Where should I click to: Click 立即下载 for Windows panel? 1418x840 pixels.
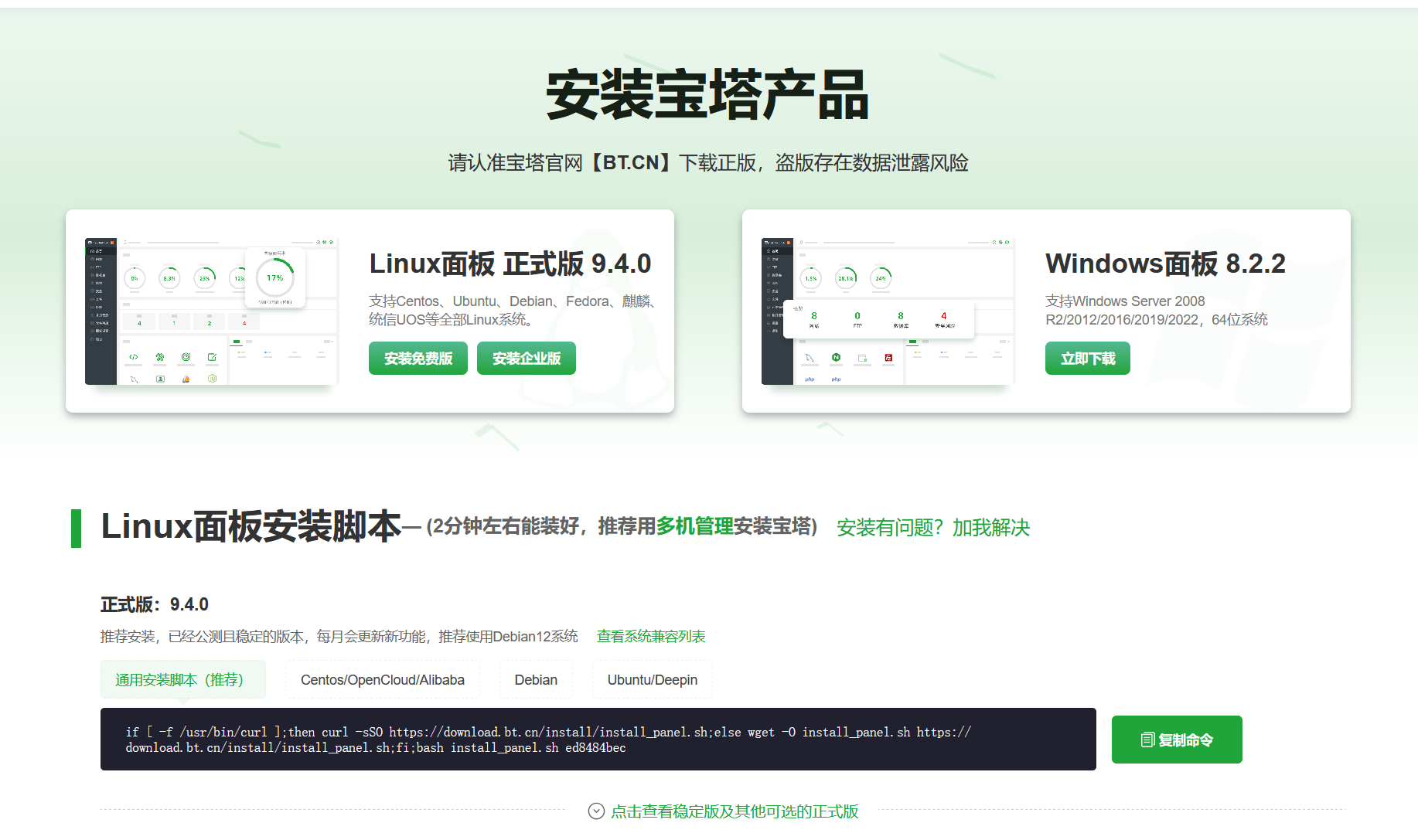pos(1087,359)
